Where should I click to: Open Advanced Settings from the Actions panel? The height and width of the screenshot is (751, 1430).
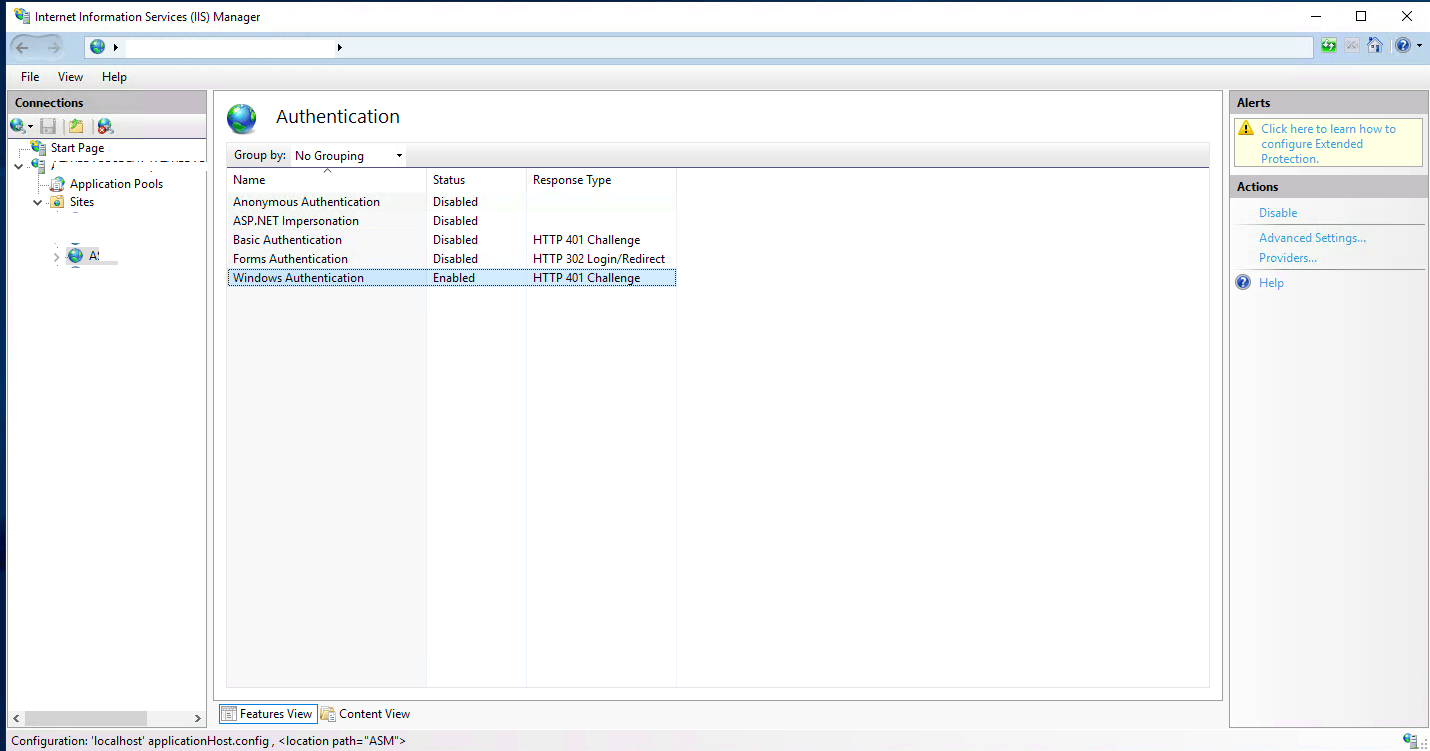[1312, 237]
